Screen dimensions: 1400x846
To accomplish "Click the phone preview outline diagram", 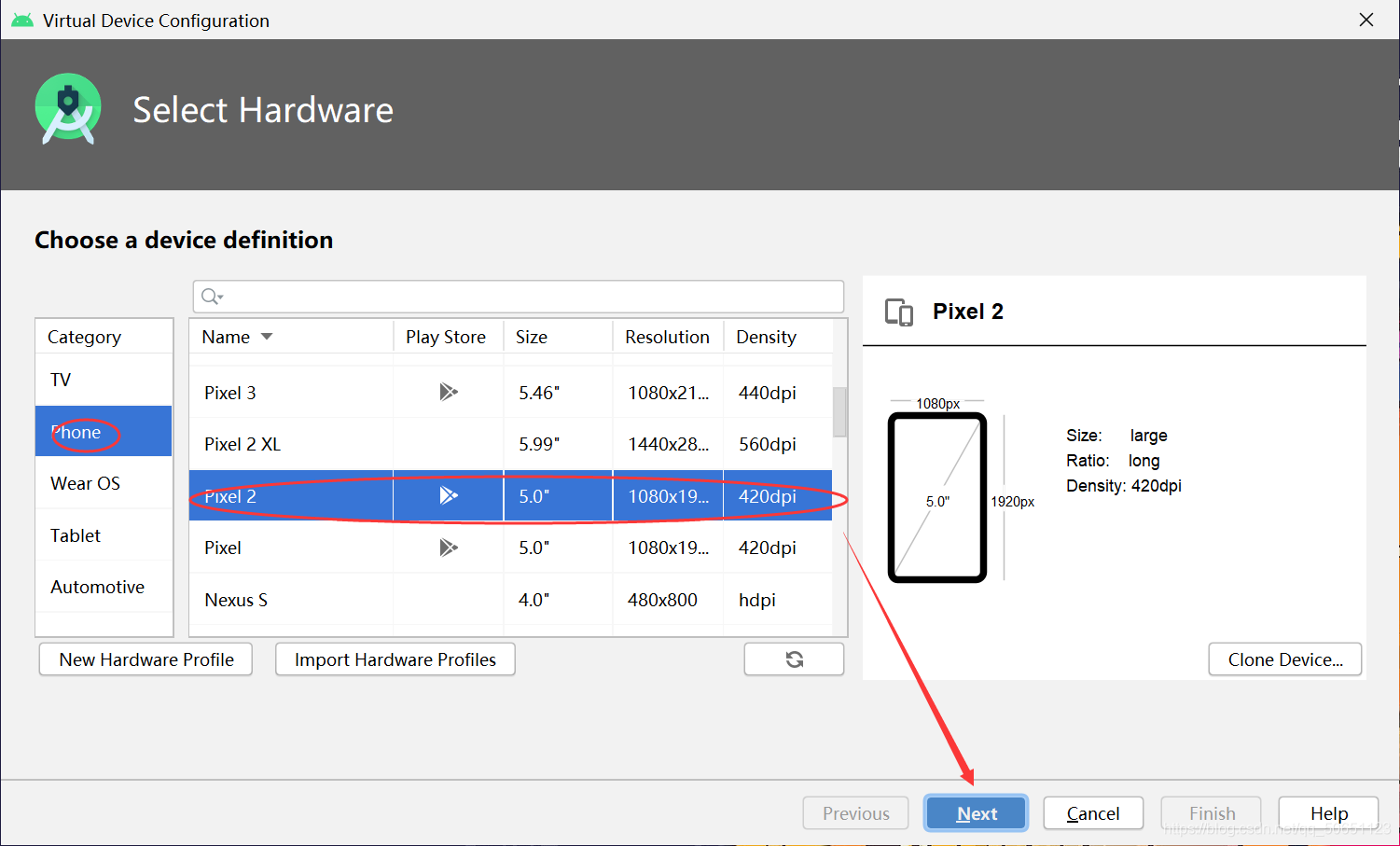I will click(937, 497).
